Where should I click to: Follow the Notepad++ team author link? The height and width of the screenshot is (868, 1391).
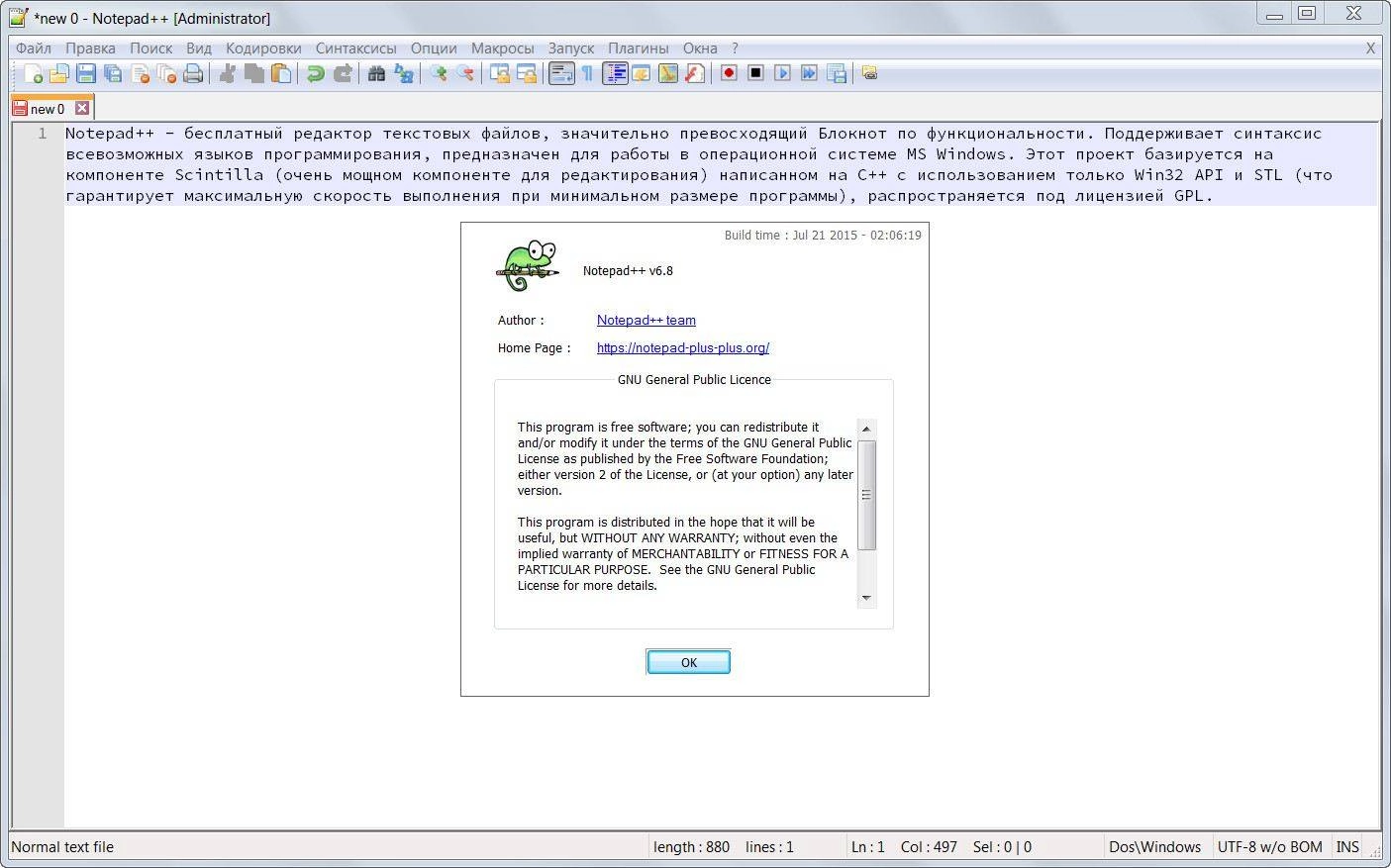coord(646,320)
